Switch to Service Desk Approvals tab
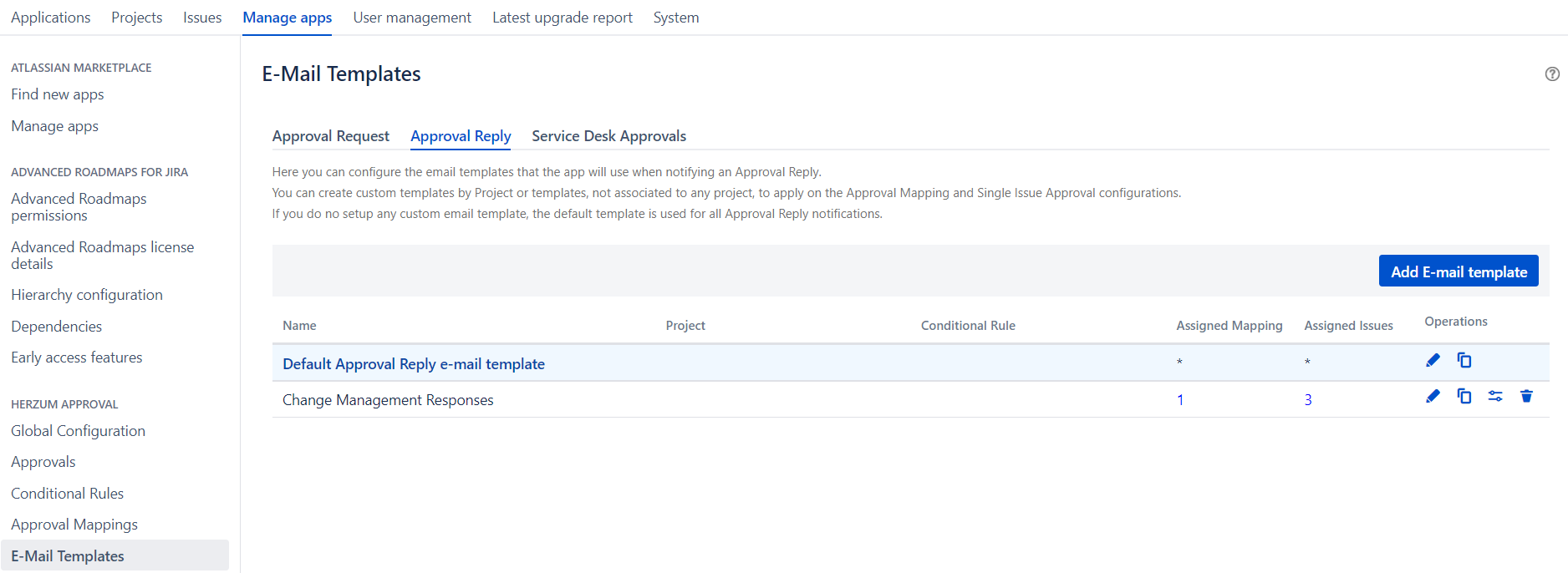The width and height of the screenshot is (1568, 573). (608, 136)
